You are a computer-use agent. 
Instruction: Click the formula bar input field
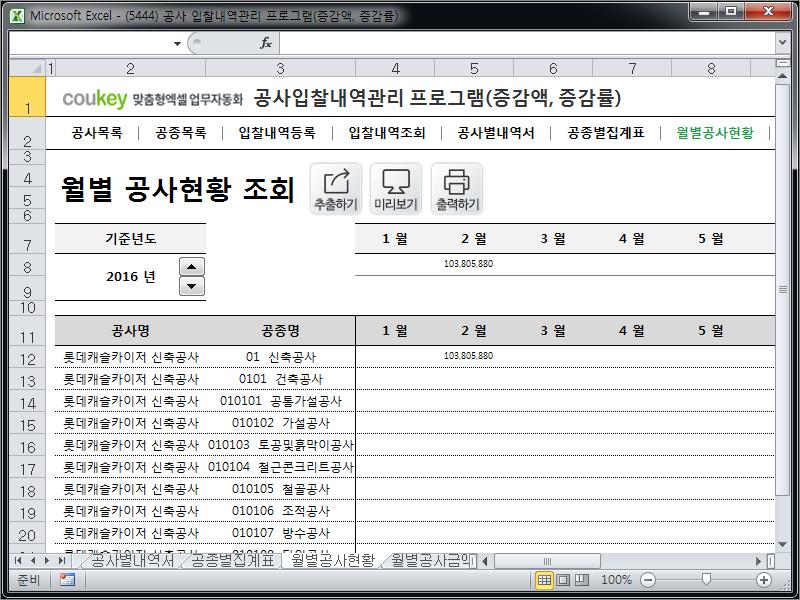527,43
